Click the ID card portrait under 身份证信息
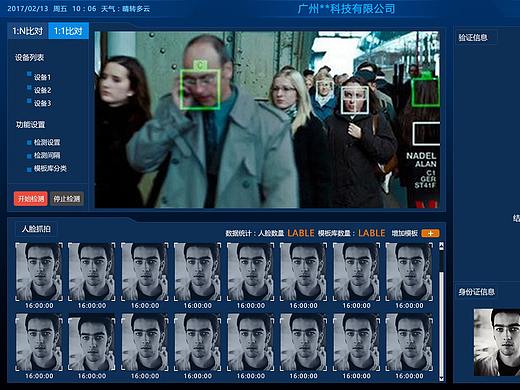The height and width of the screenshot is (390, 520). [x=497, y=342]
